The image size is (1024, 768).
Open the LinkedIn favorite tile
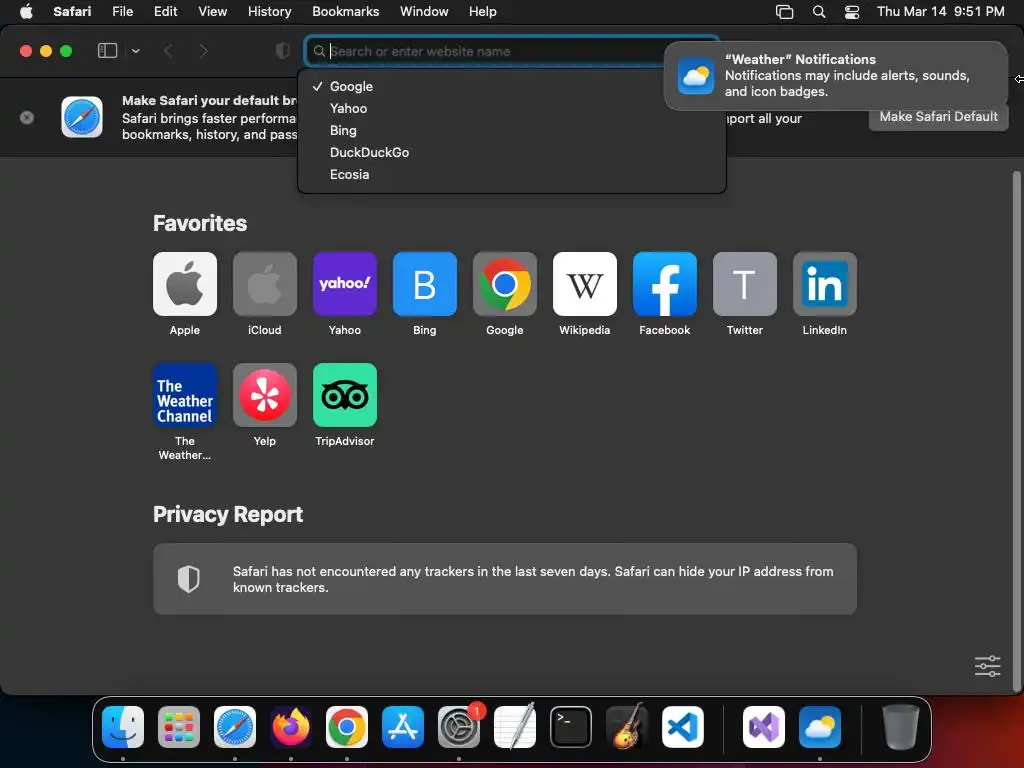(x=825, y=284)
